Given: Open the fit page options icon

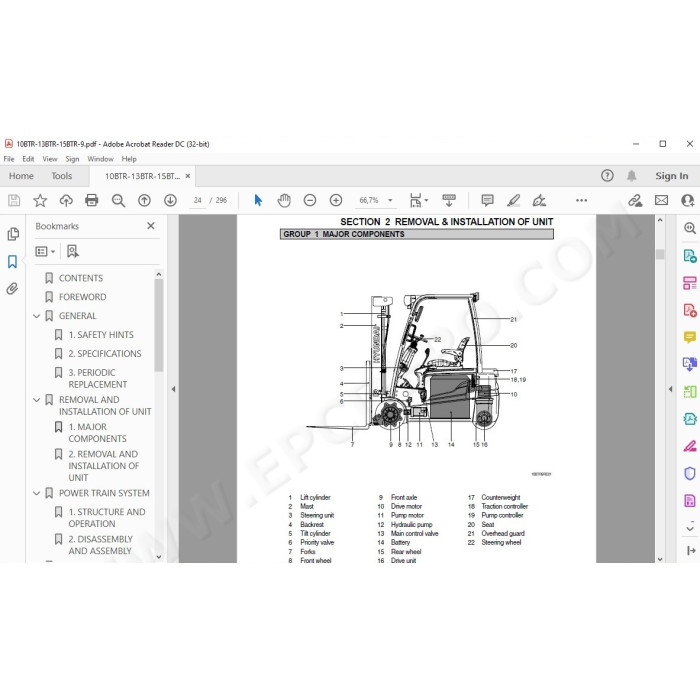Looking at the screenshot, I should click(418, 200).
